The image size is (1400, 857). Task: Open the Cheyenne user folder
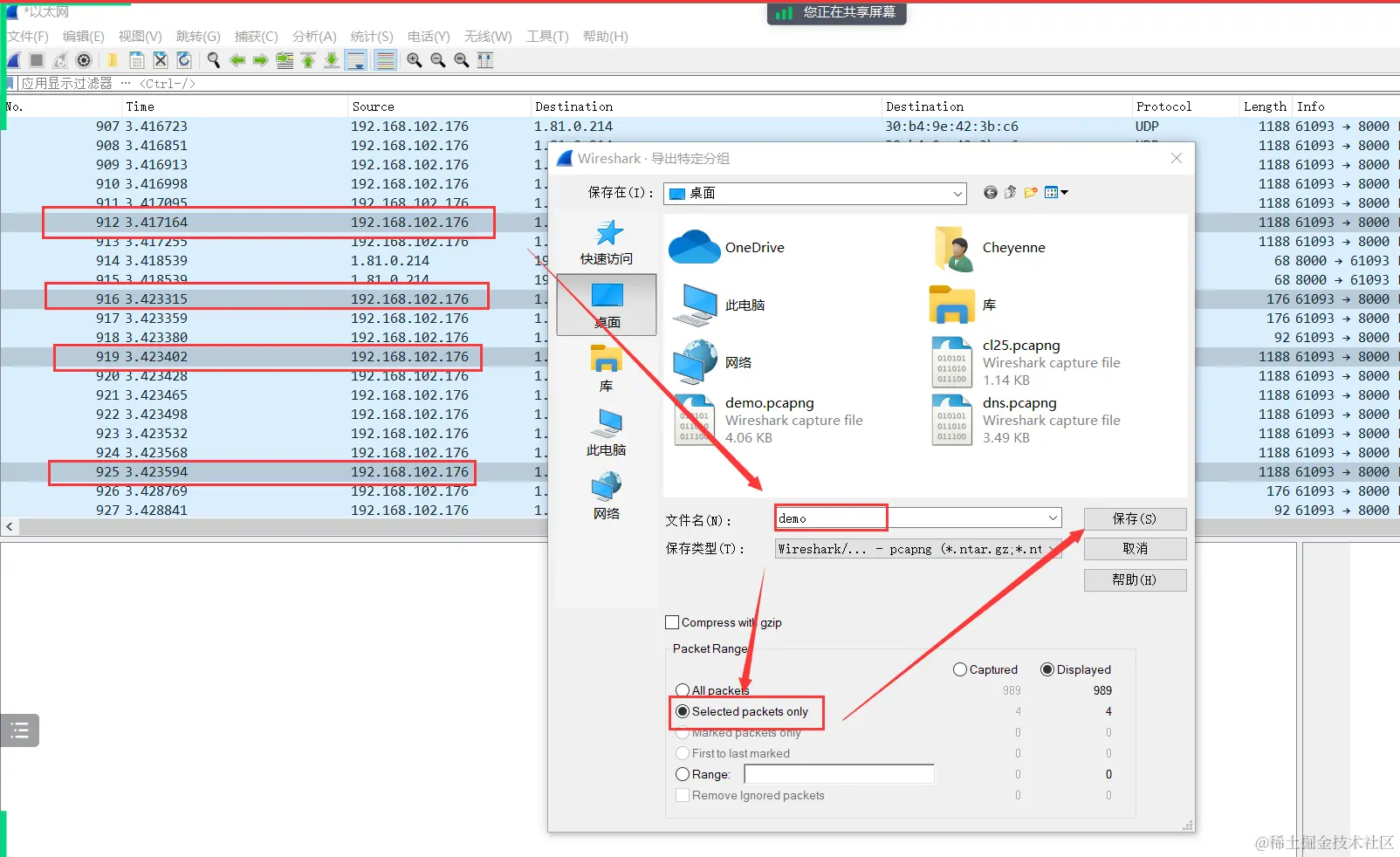point(989,248)
